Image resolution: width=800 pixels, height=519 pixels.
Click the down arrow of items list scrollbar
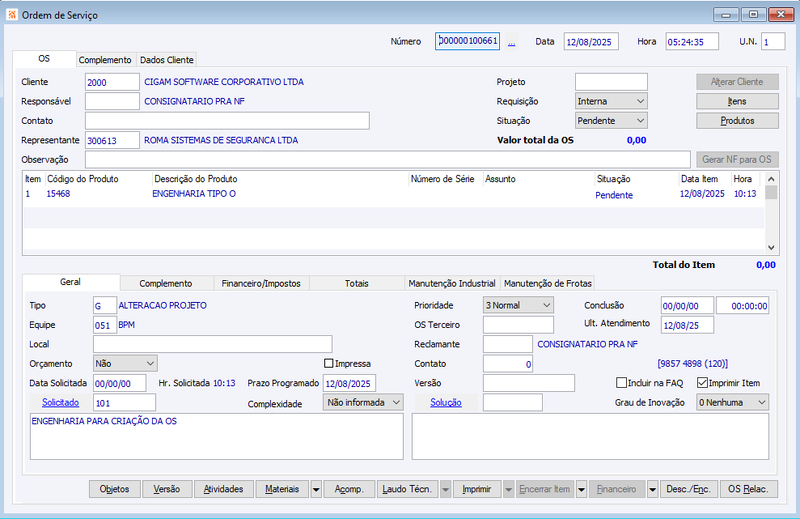pos(771,248)
